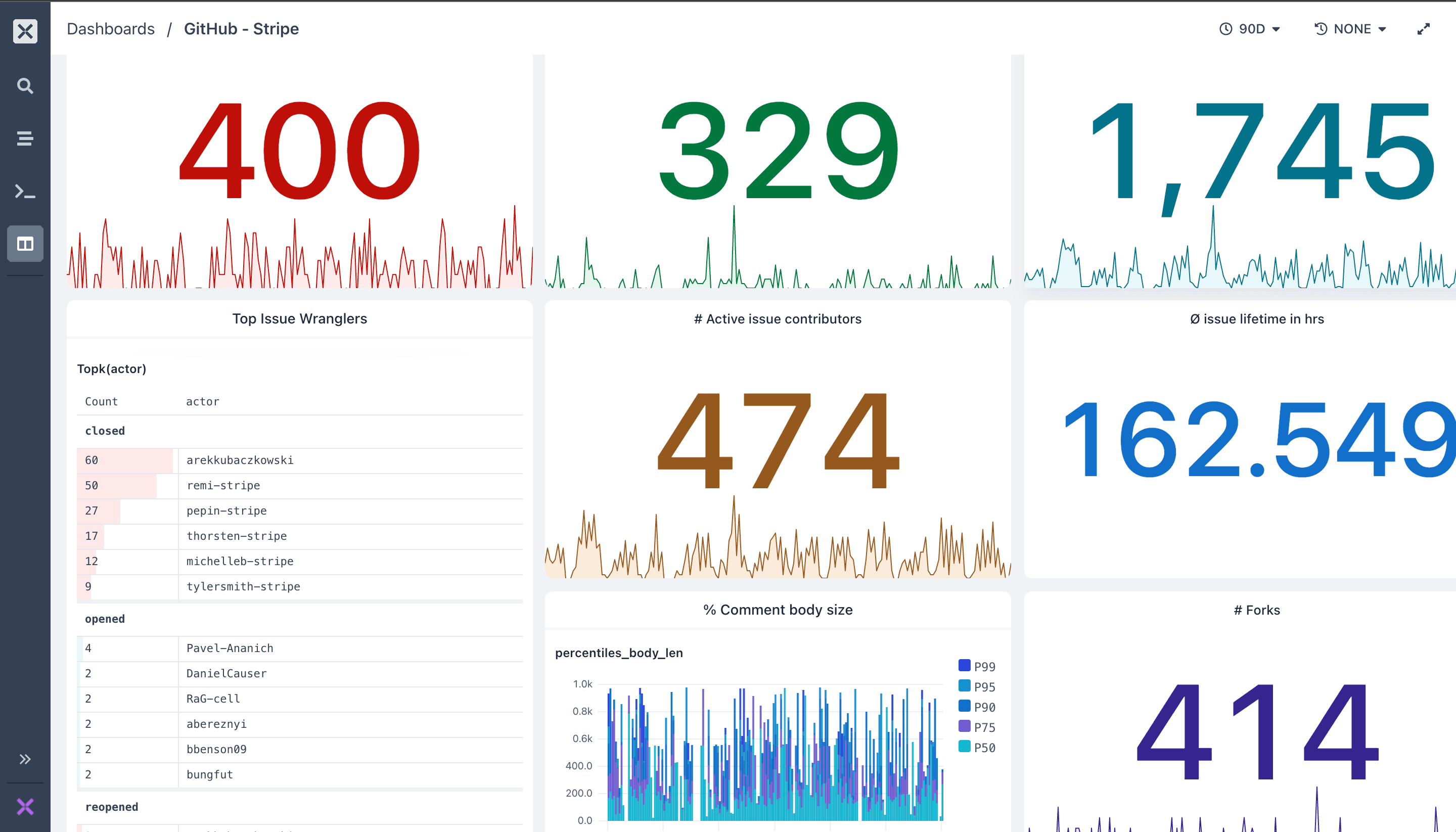Select remi-stripe actor row

pyautogui.click(x=299, y=486)
